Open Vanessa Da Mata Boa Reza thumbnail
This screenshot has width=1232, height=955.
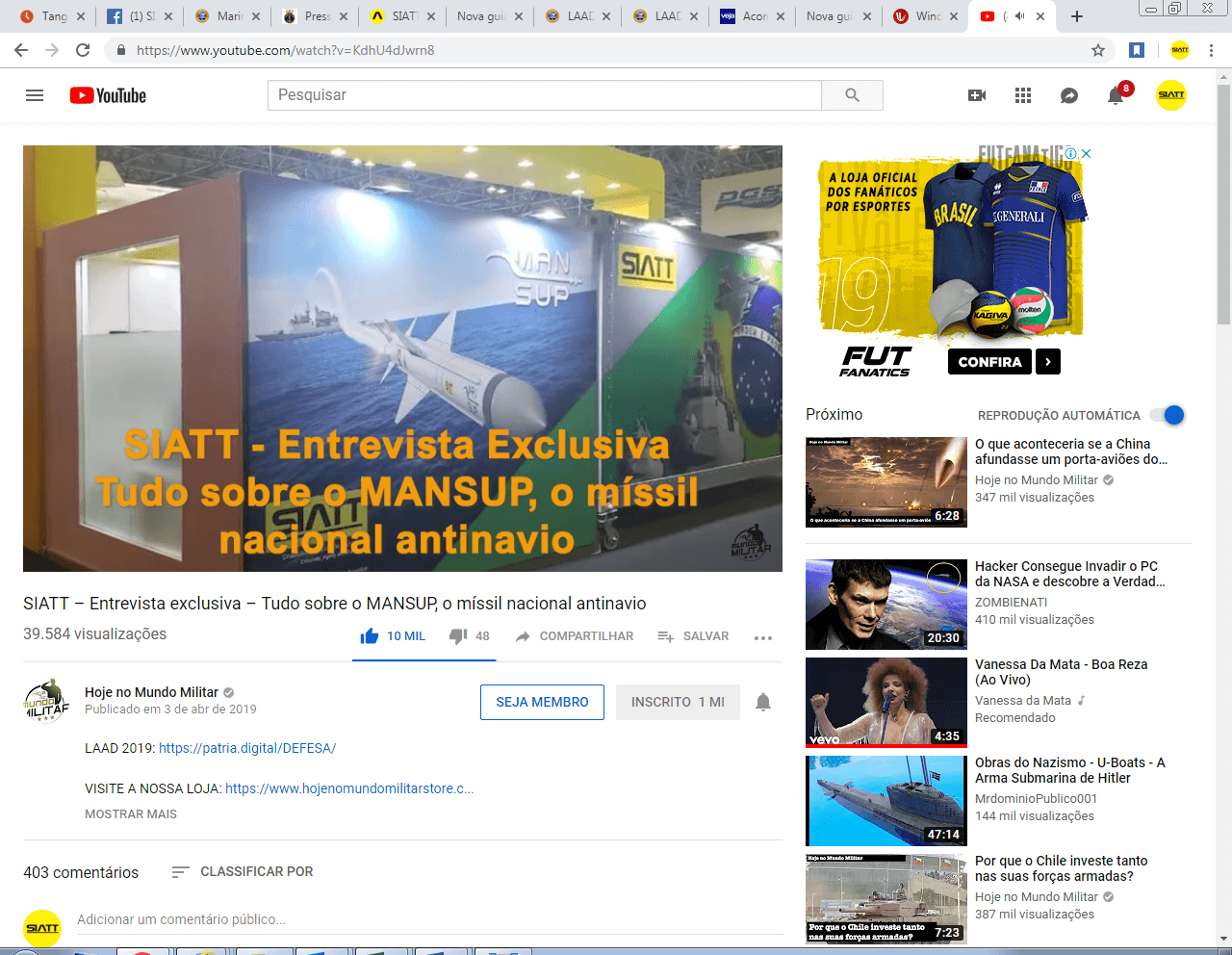tap(886, 703)
